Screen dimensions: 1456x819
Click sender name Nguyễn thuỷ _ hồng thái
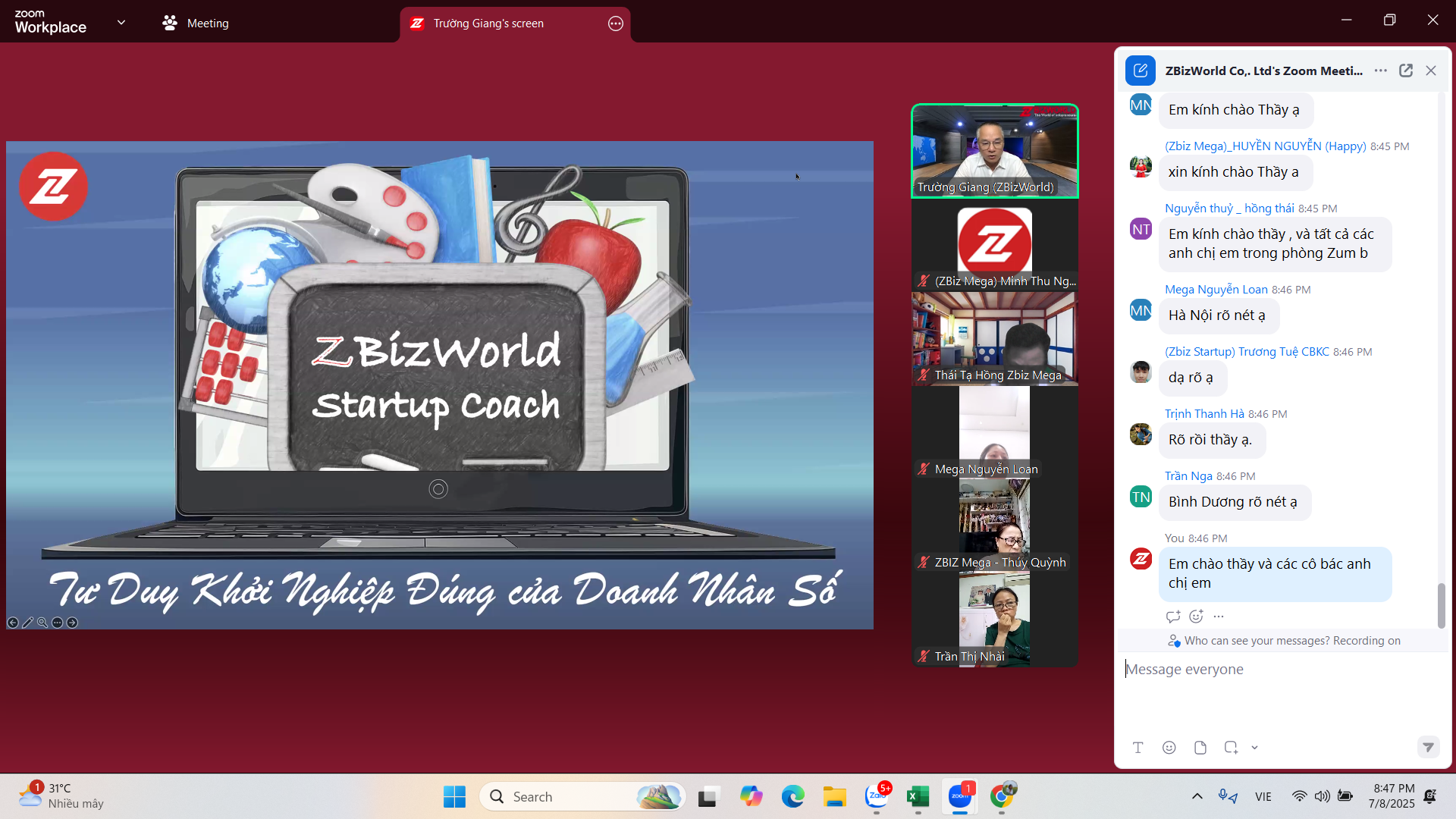[1229, 209]
